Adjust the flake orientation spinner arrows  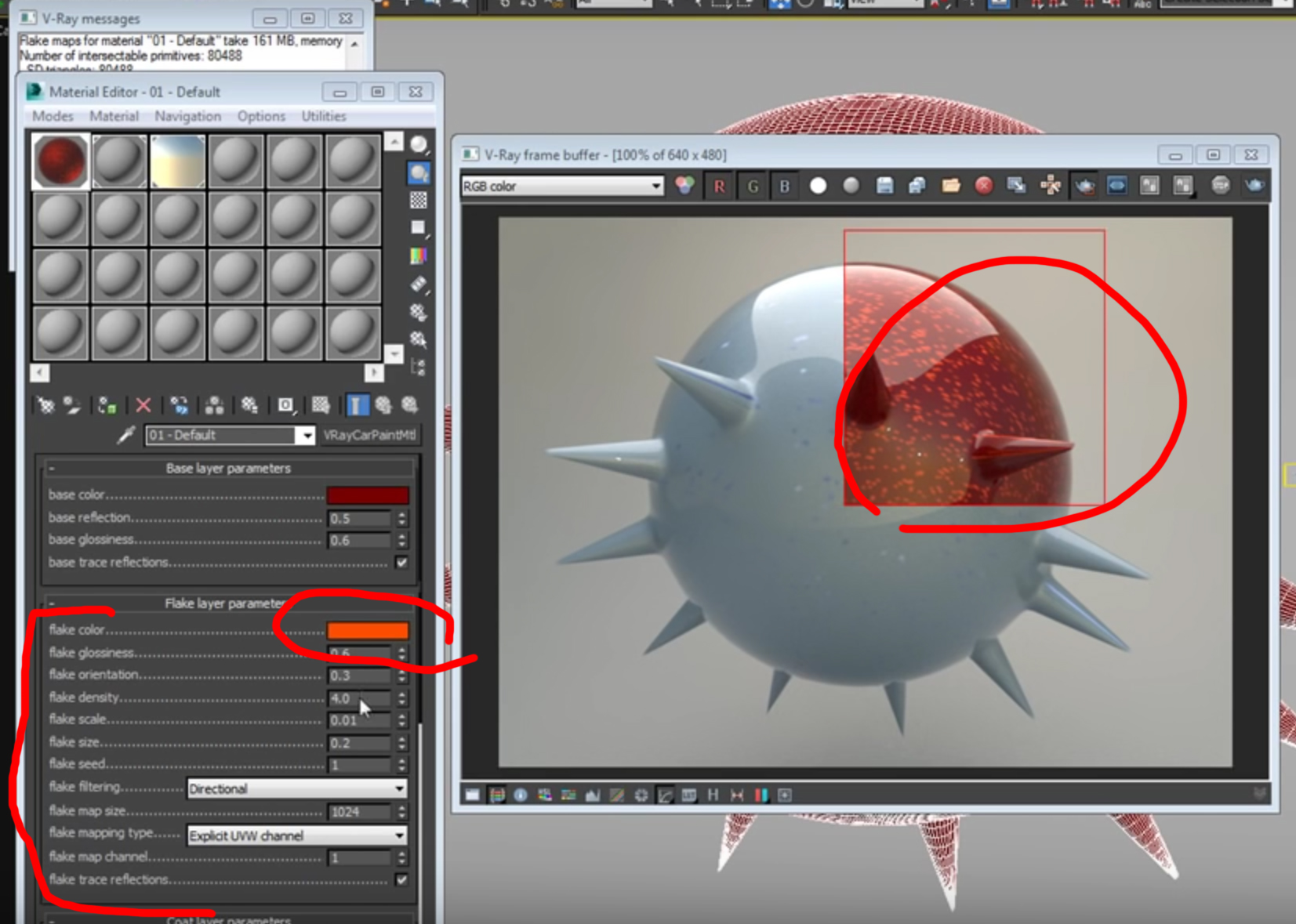(x=401, y=675)
